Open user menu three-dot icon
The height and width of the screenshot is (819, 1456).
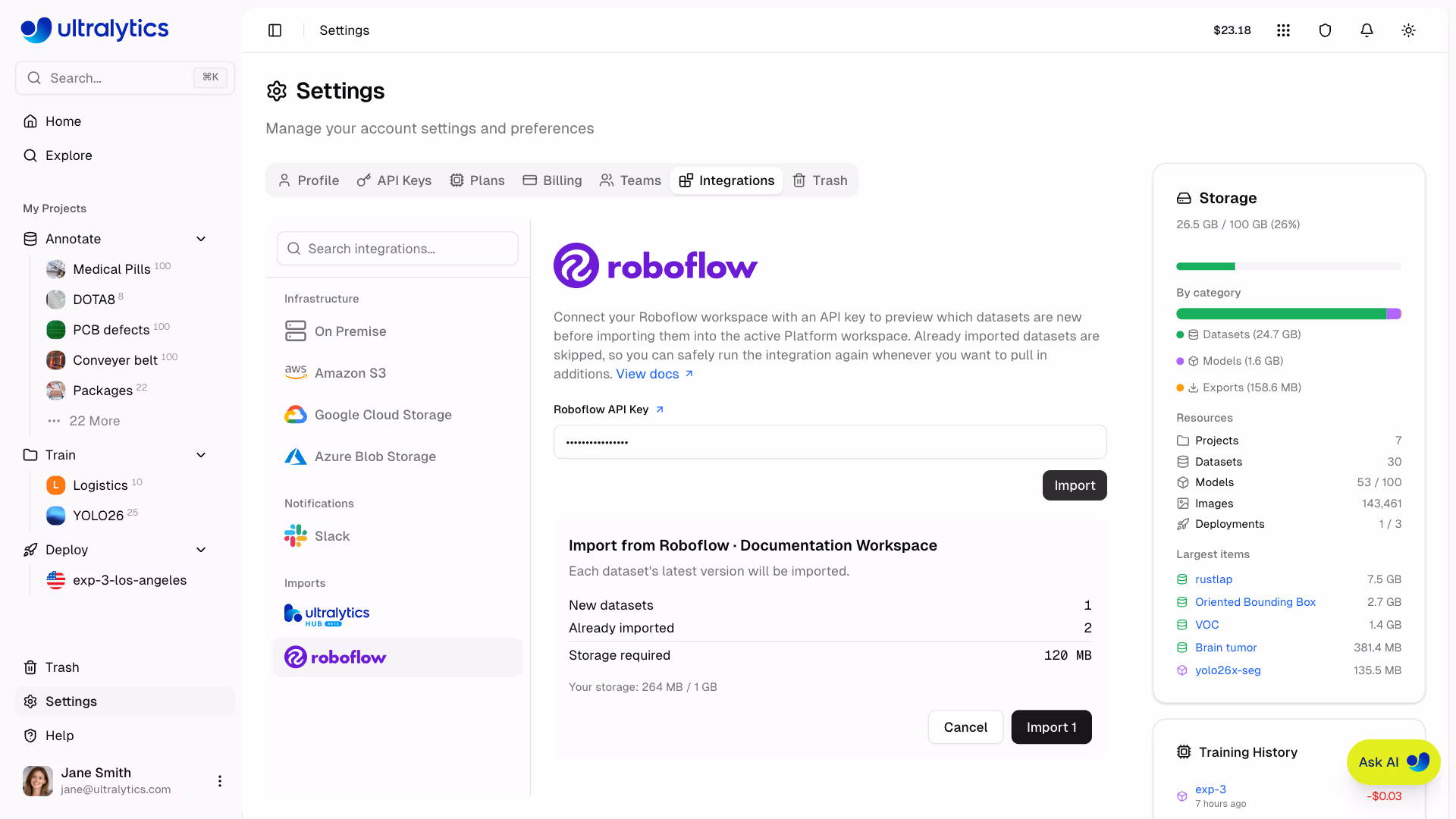click(220, 781)
